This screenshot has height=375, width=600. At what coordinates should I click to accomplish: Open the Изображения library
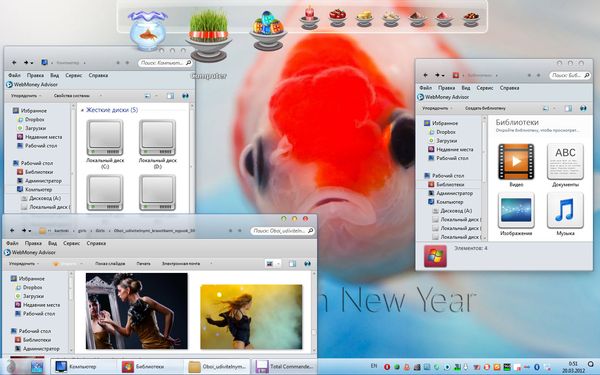pyautogui.click(x=516, y=214)
